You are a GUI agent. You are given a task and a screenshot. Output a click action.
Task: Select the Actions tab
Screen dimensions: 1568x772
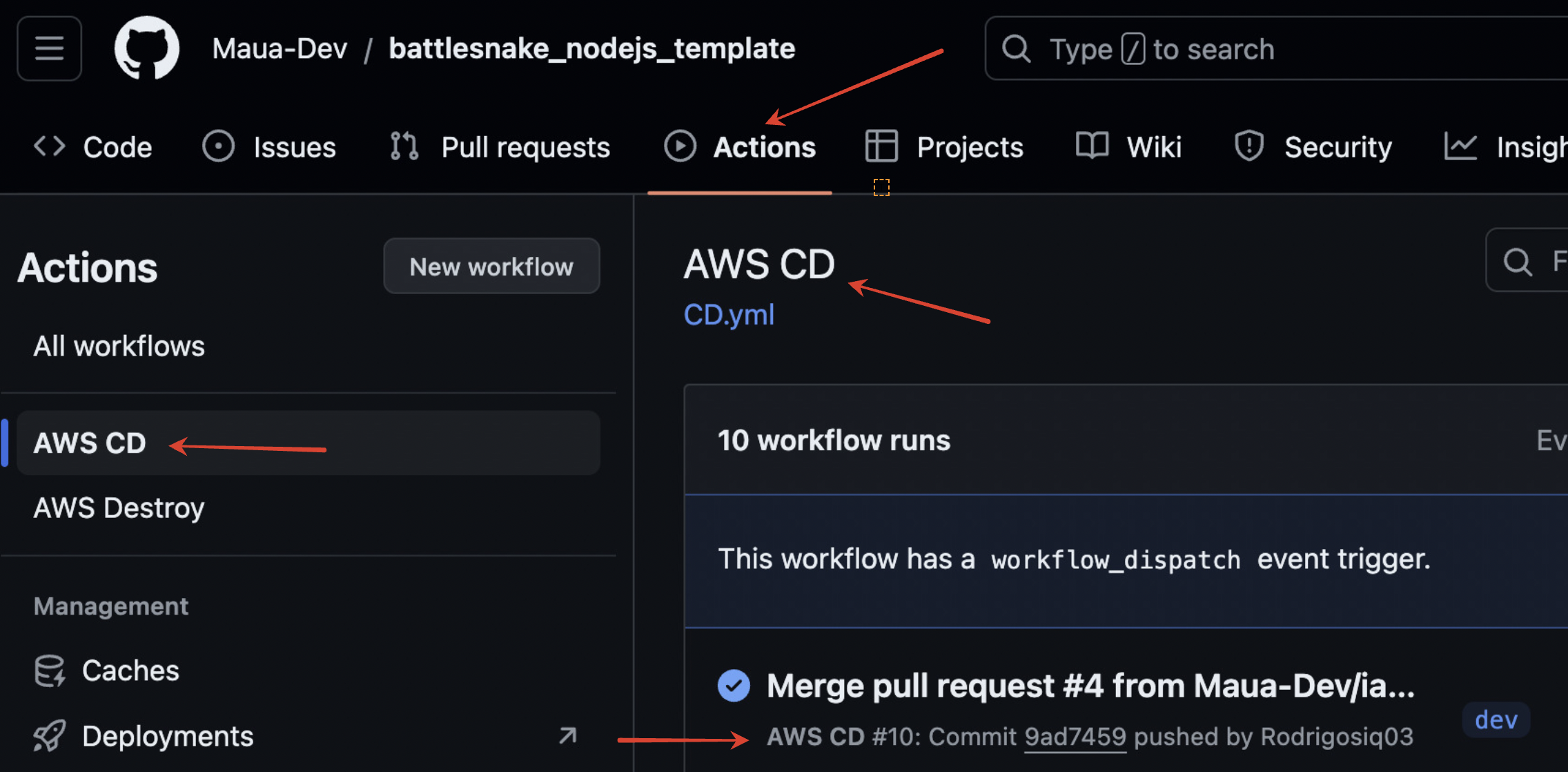[740, 147]
